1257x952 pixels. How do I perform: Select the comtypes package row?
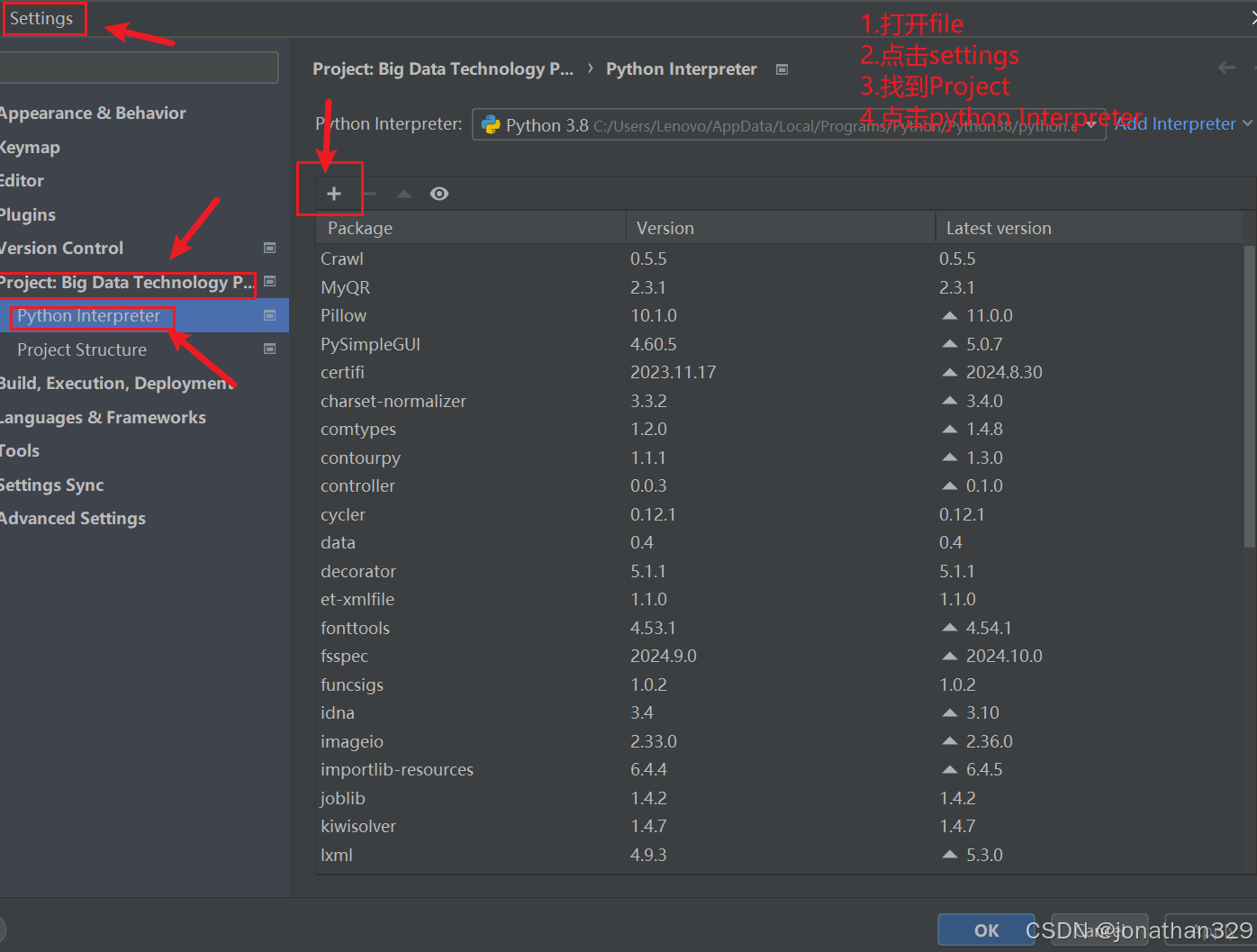780,429
